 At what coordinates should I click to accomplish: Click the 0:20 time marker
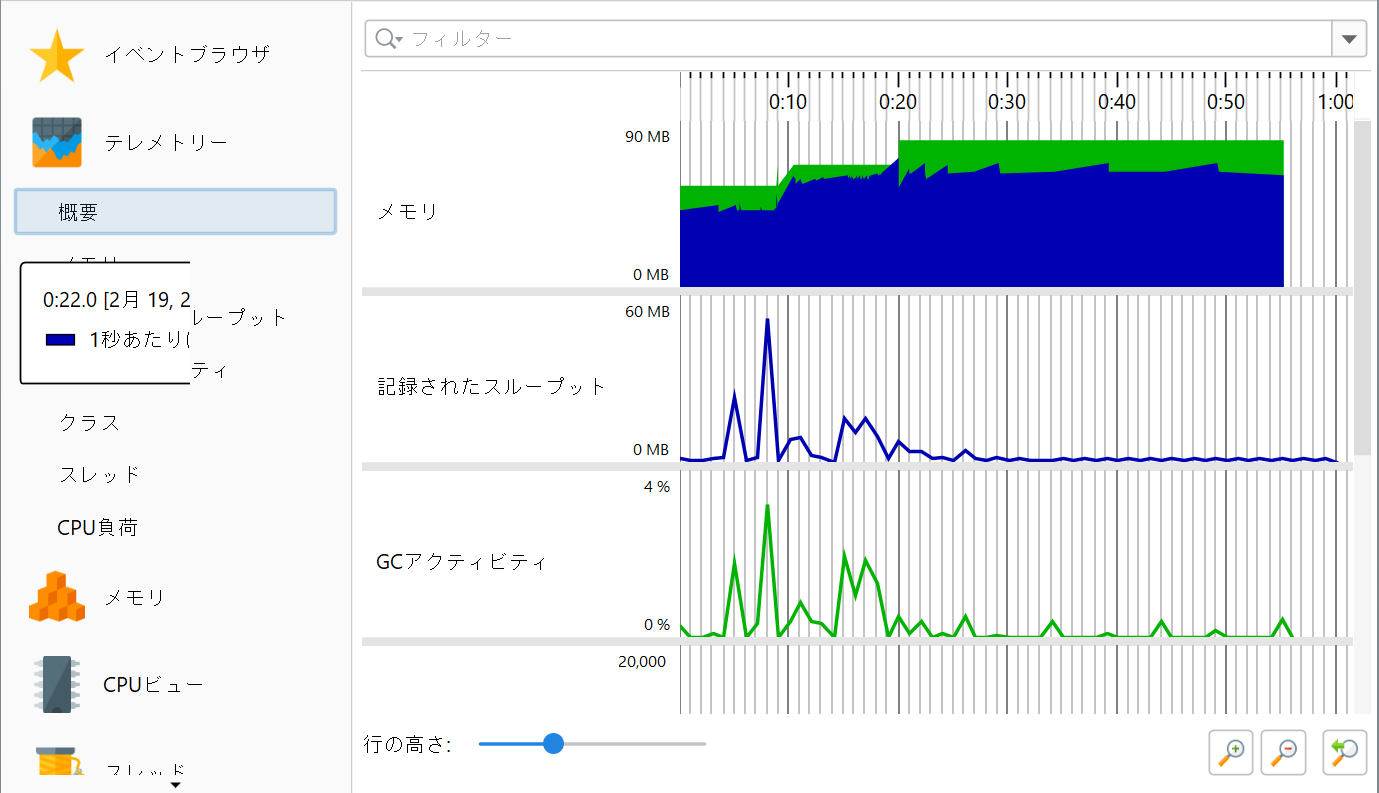[898, 102]
